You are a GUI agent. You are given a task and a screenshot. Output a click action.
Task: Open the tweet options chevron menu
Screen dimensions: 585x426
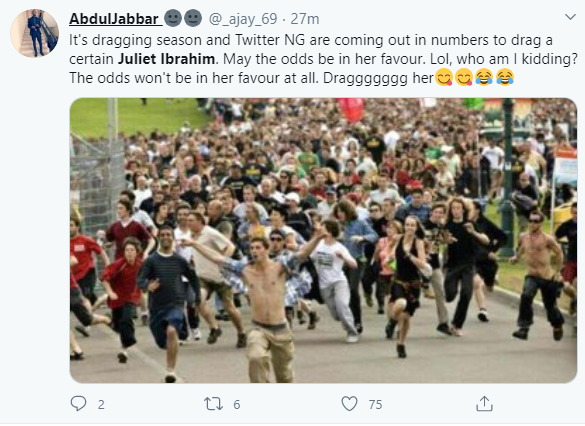570,17
